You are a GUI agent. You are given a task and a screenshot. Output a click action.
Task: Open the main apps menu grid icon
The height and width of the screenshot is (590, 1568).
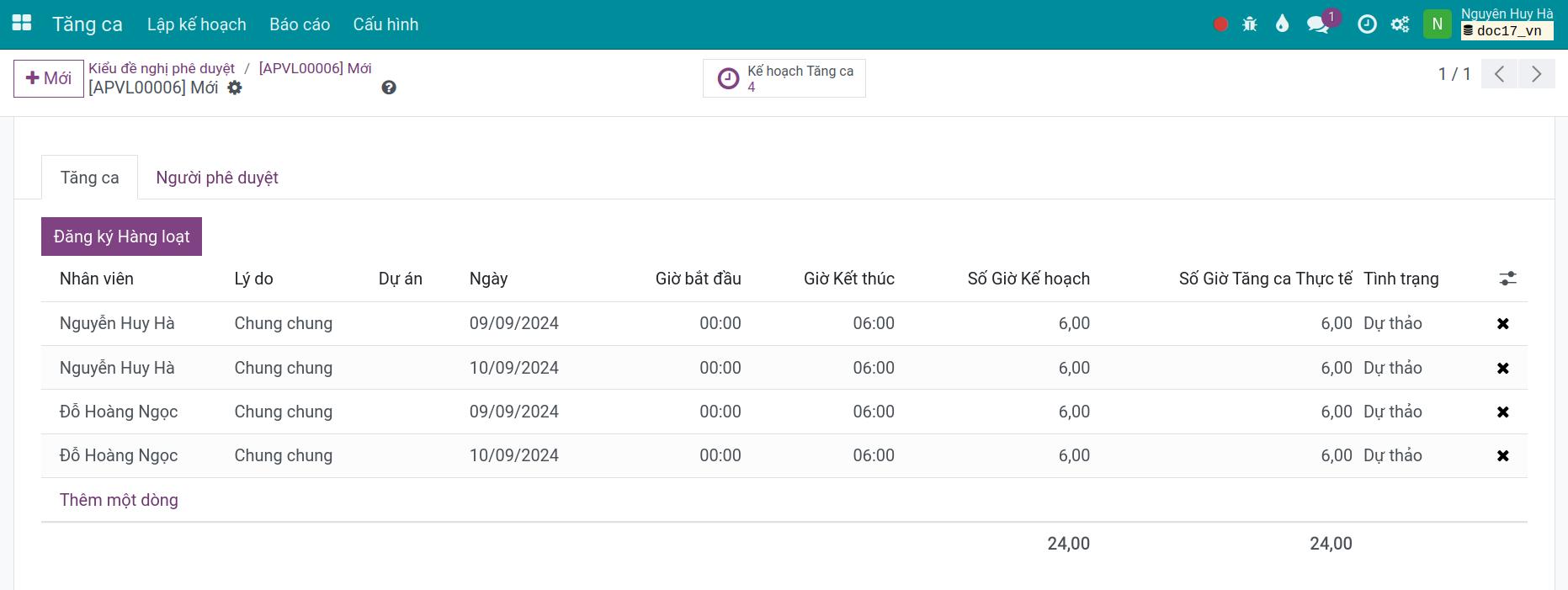pyautogui.click(x=22, y=24)
